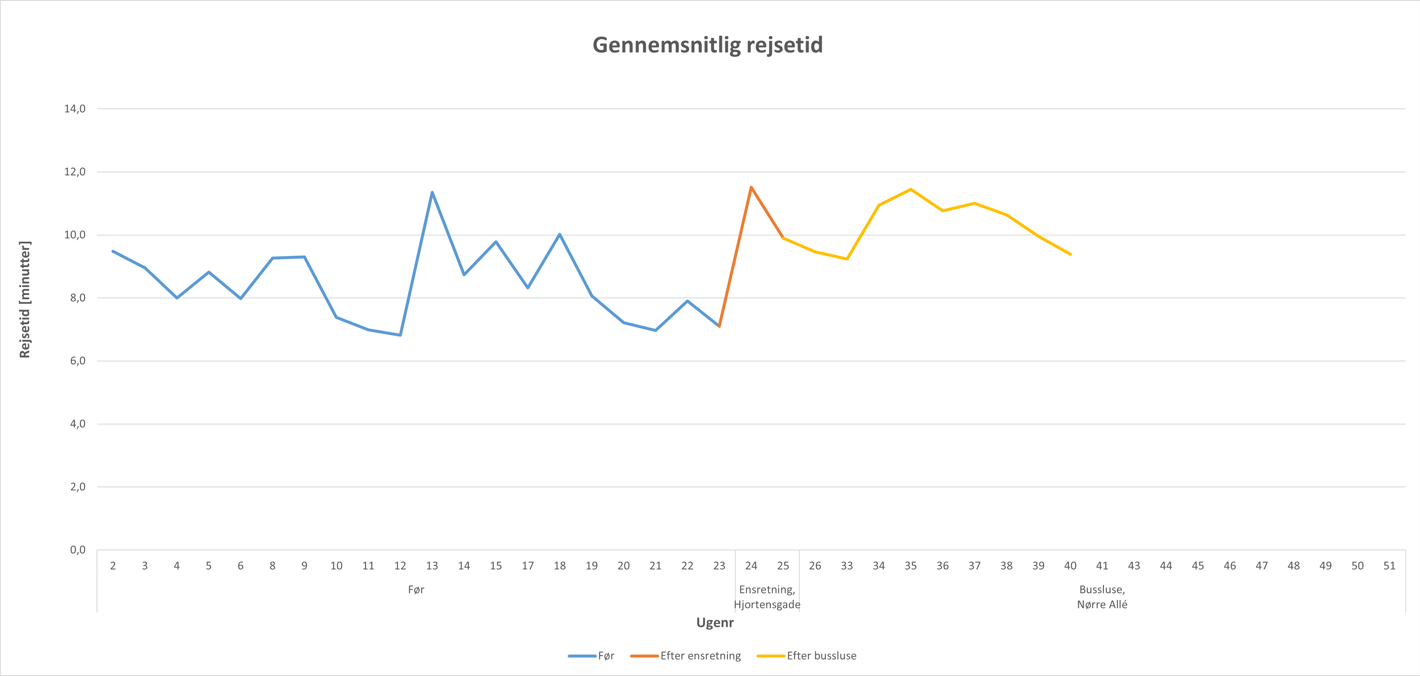
Task: Click the chart title "Gennemsnitlig rejsetid"
Action: tap(707, 45)
